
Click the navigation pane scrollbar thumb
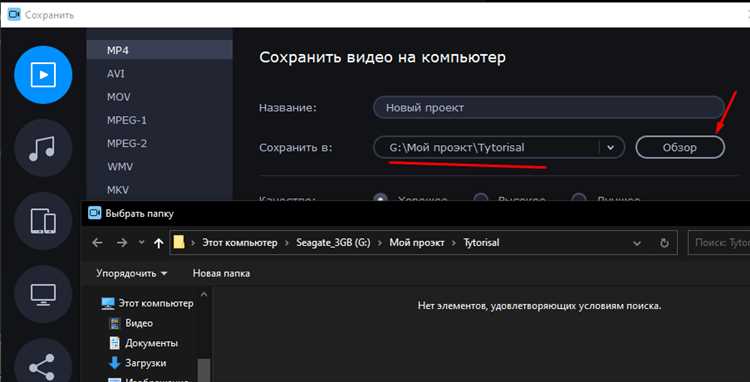(204, 370)
